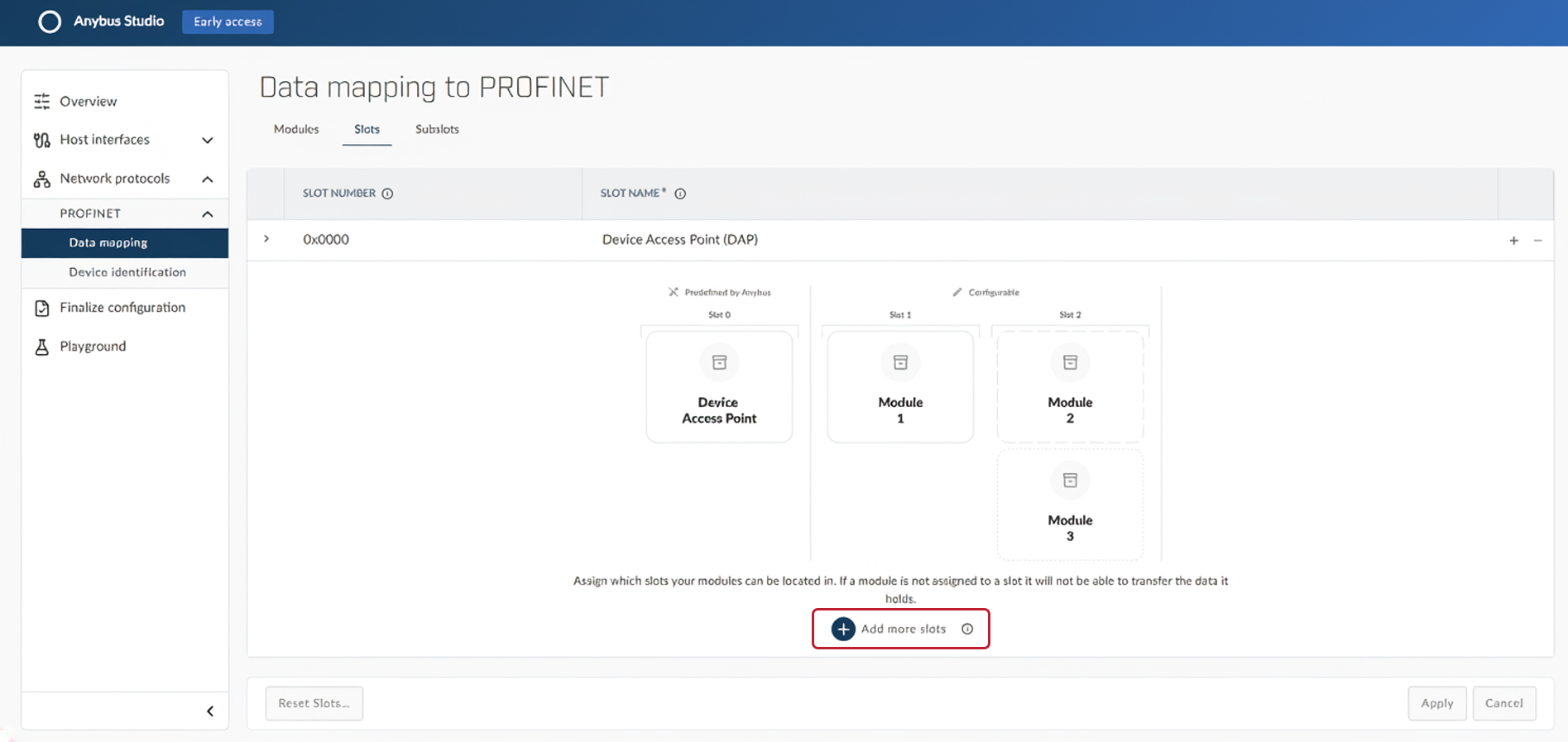1568x742 pixels.
Task: Click the Apply button
Action: (1437, 703)
